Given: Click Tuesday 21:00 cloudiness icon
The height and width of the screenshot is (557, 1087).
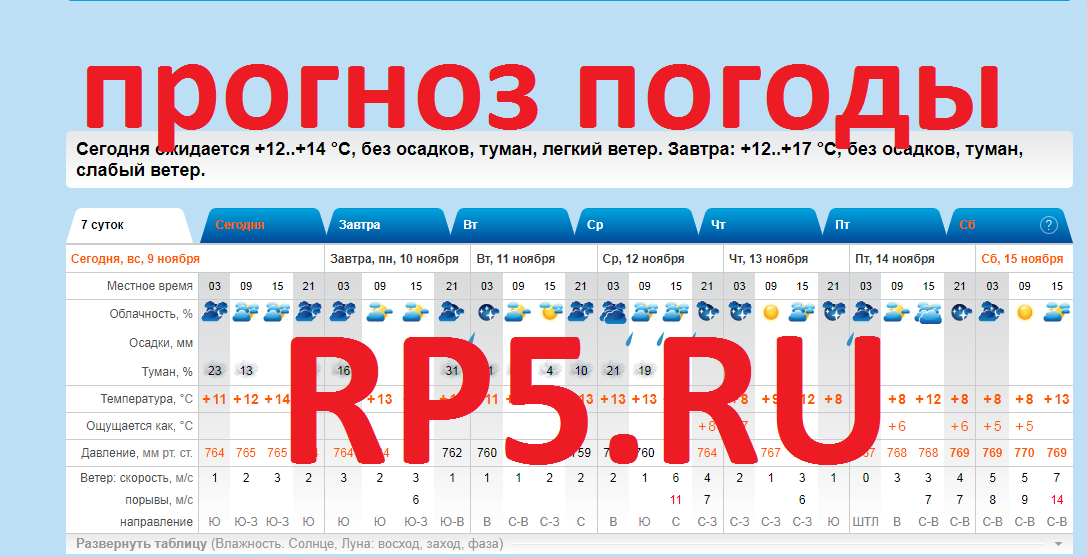Looking at the screenshot, I should (x=581, y=312).
